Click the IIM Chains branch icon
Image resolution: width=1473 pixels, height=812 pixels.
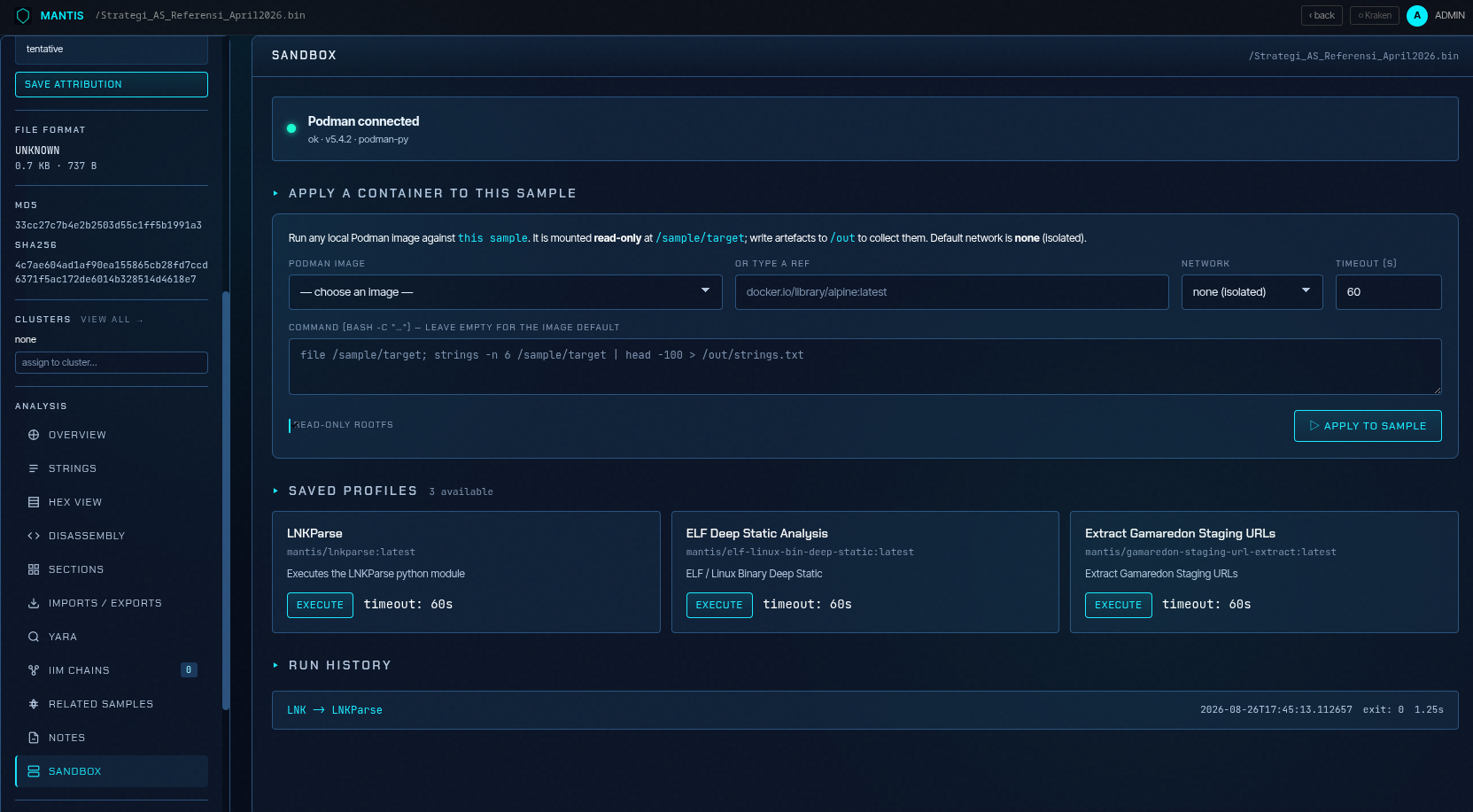coord(34,670)
